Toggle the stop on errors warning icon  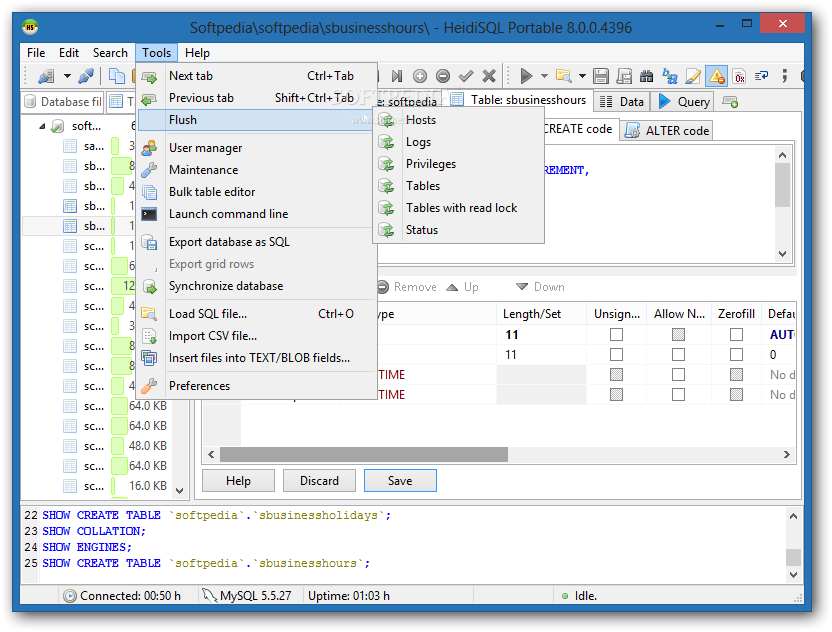716,76
